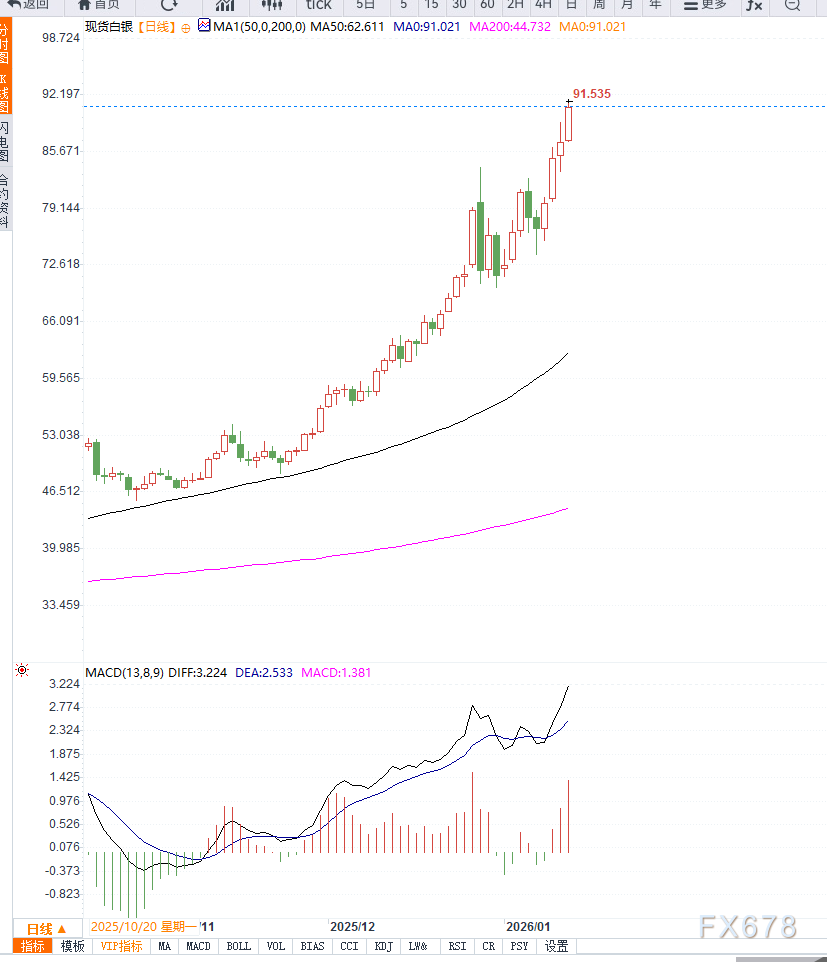Viewport: 827px width, 962px height.
Task: Open the 60 minute timeframe
Action: pos(487,5)
